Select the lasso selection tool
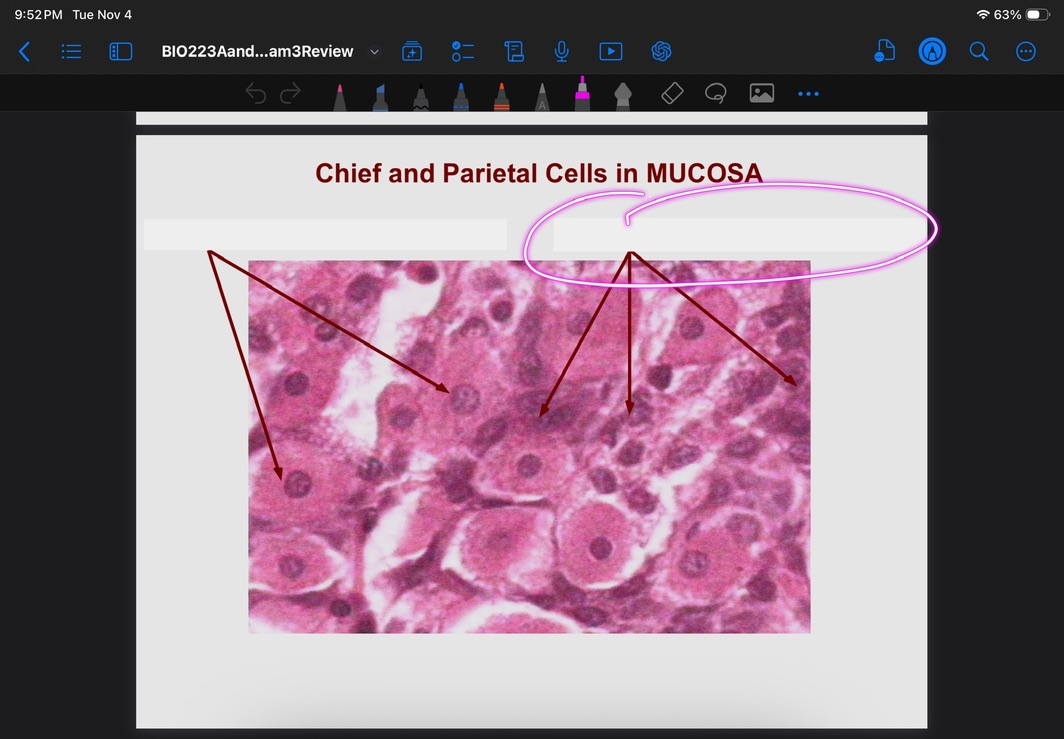This screenshot has width=1064, height=739. coord(716,93)
